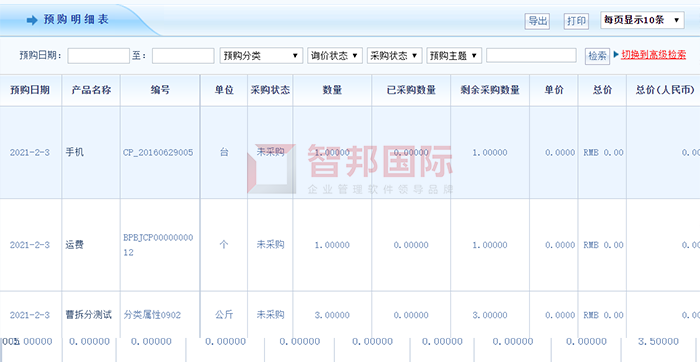Open the 每页显示10条 page size dropdown
700x362 pixels.
[642, 20]
